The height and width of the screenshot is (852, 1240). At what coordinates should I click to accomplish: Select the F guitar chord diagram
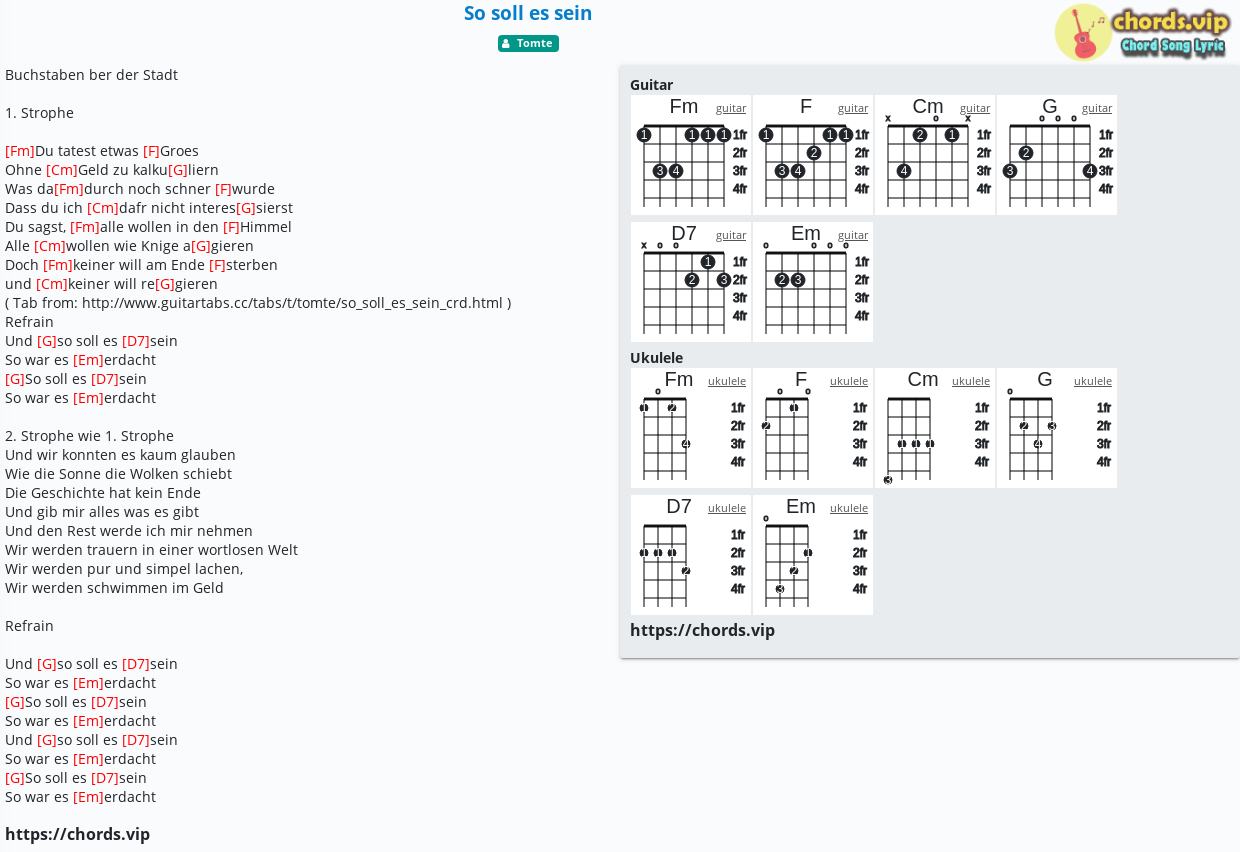(x=813, y=155)
